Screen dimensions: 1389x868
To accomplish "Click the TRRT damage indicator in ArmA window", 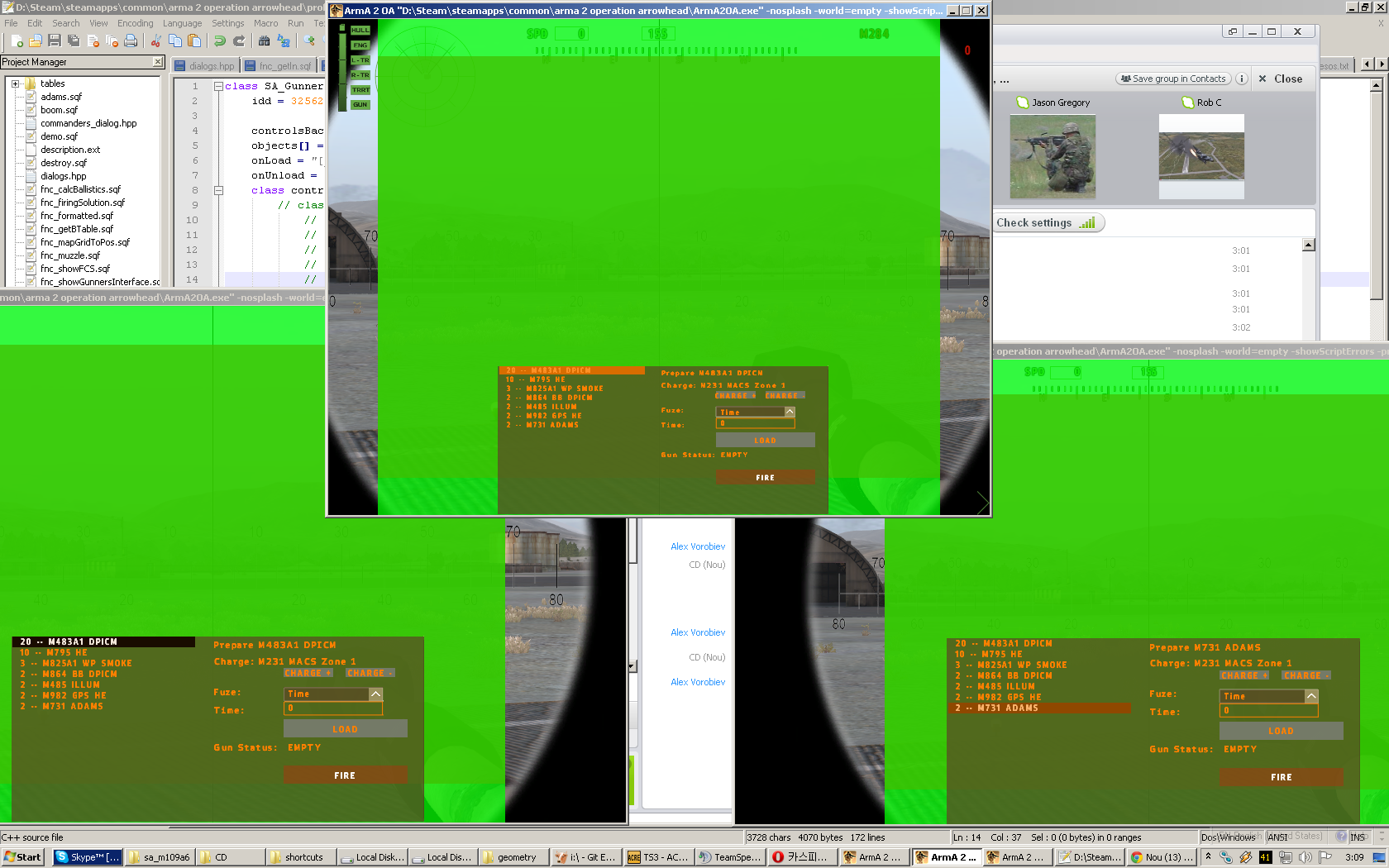I will tap(360, 90).
